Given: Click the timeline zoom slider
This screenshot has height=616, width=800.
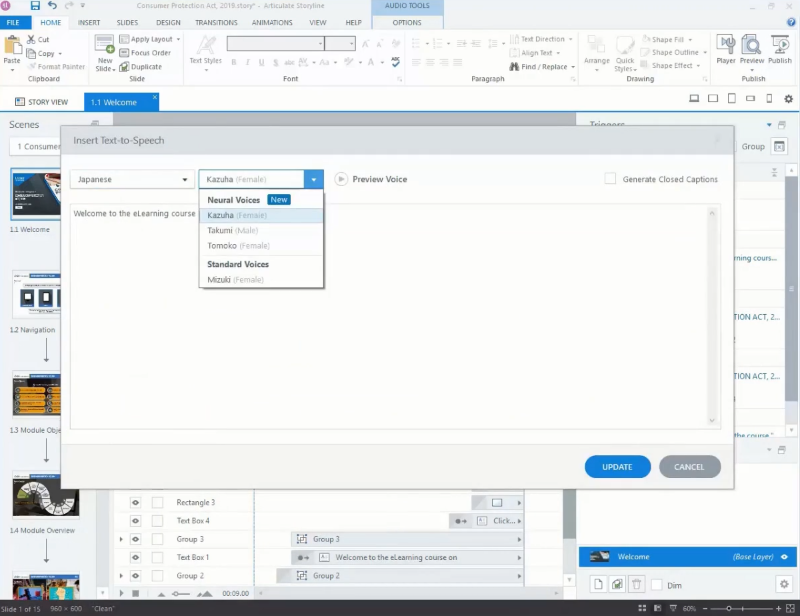Looking at the screenshot, I should 181,594.
